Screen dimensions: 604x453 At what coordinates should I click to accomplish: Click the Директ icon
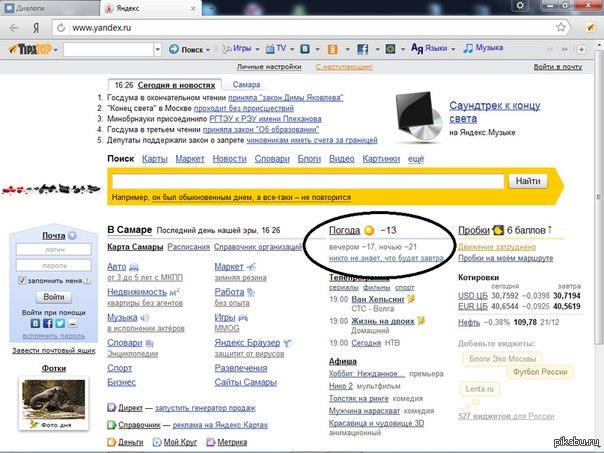(x=111, y=408)
